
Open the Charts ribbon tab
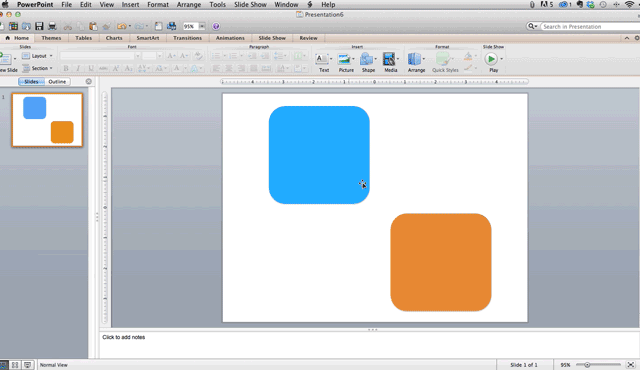114,38
